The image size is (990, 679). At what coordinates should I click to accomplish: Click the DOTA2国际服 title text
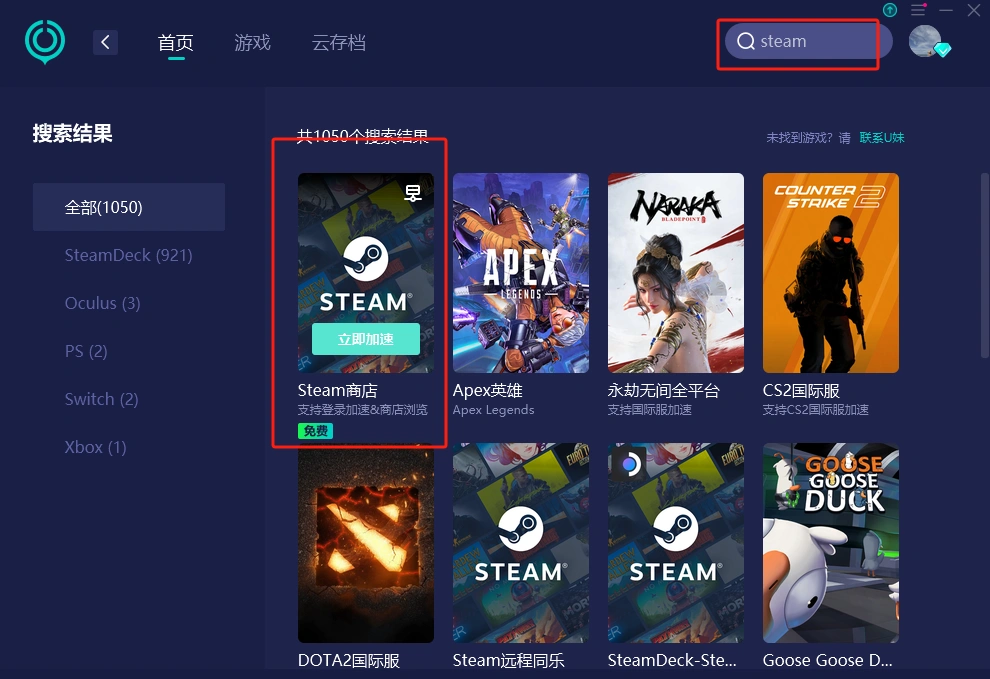349,660
